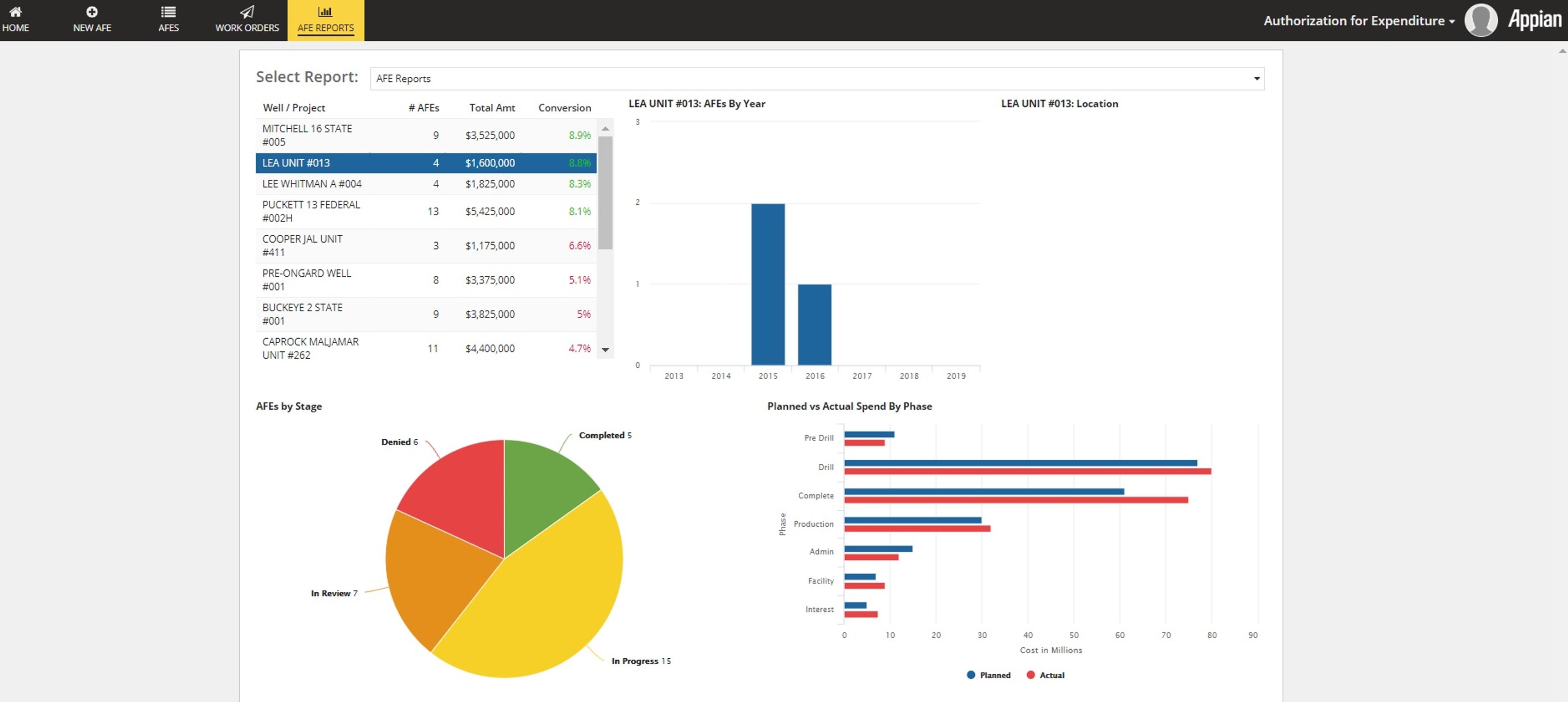This screenshot has height=702, width=1568.
Task: Click the Complete planned blue bar
Action: 984,492
